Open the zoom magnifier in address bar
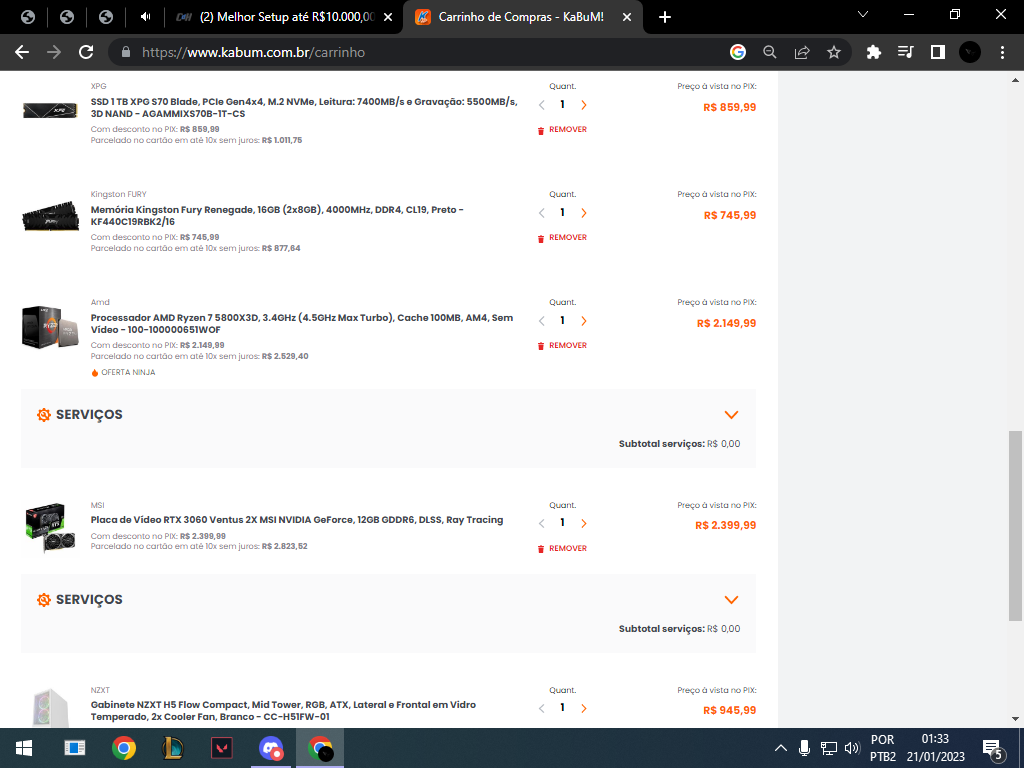 pyautogui.click(x=770, y=52)
